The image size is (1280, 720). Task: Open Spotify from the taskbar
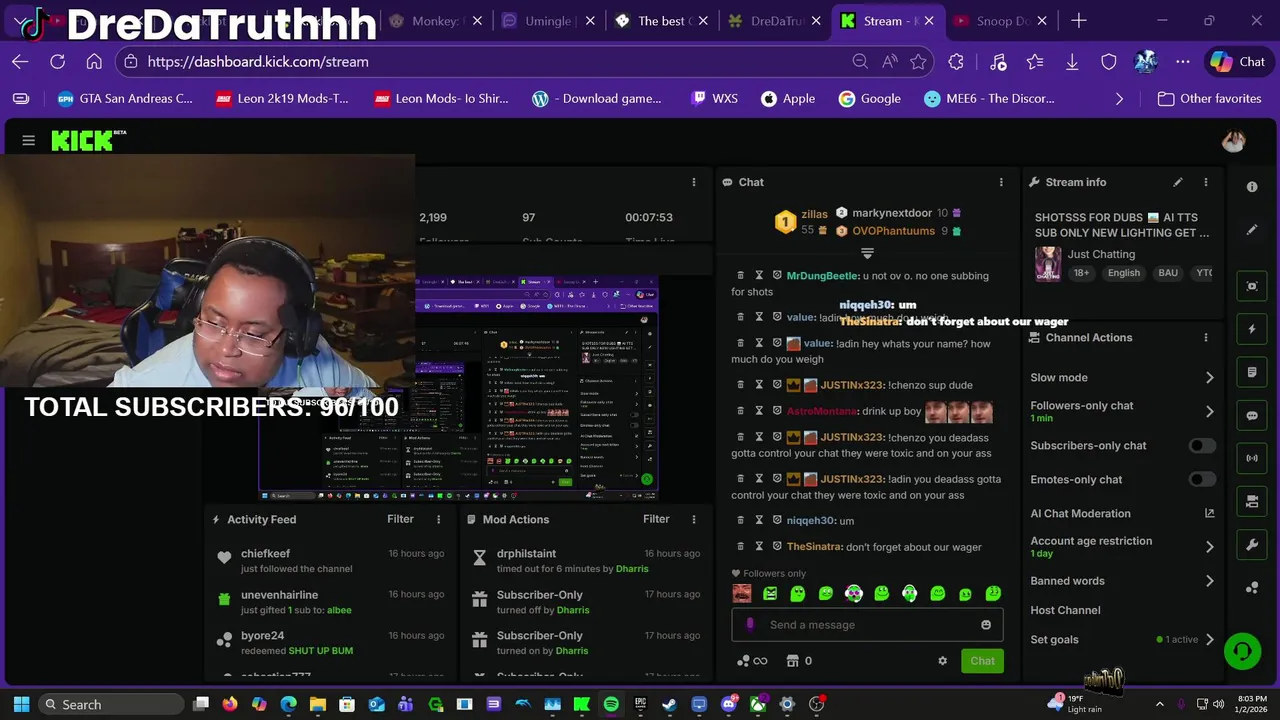click(611, 704)
